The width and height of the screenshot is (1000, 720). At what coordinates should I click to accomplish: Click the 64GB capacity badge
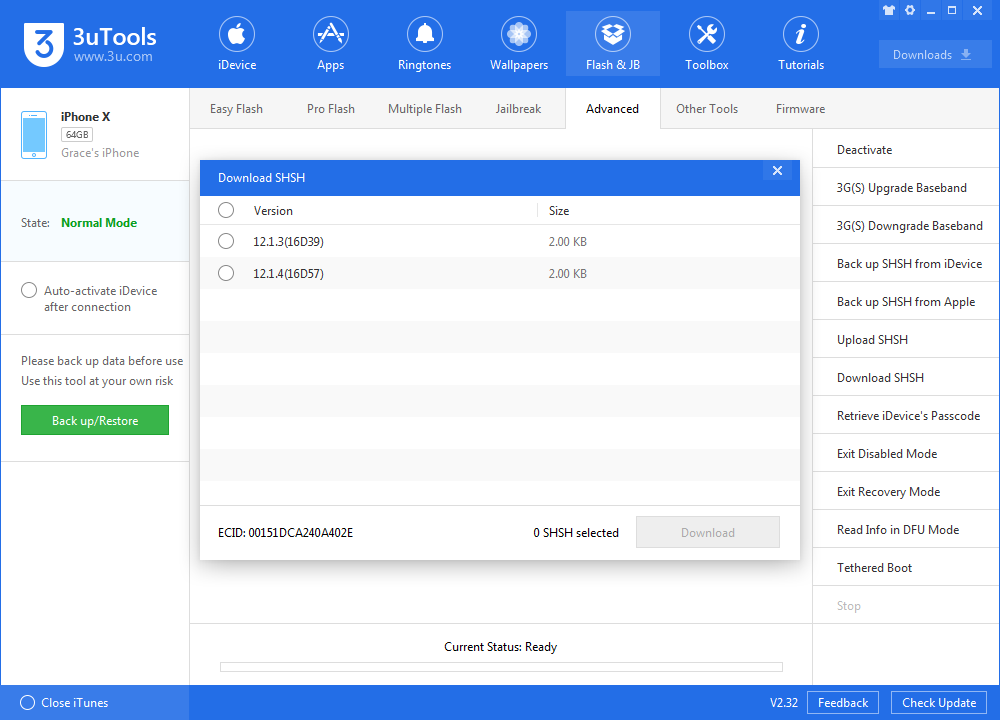[77, 135]
